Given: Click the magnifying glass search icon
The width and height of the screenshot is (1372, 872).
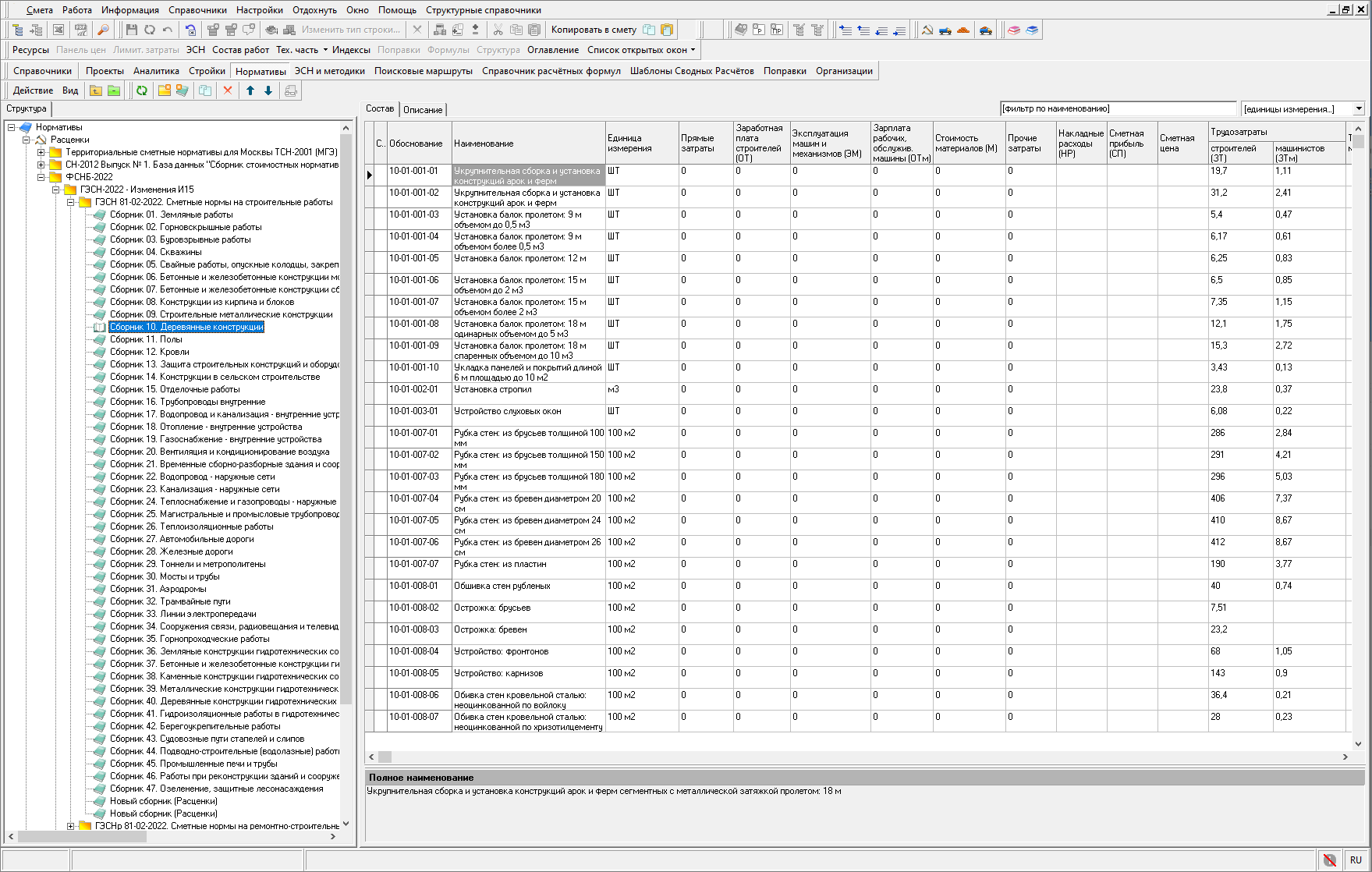Looking at the screenshot, I should click(x=103, y=30).
